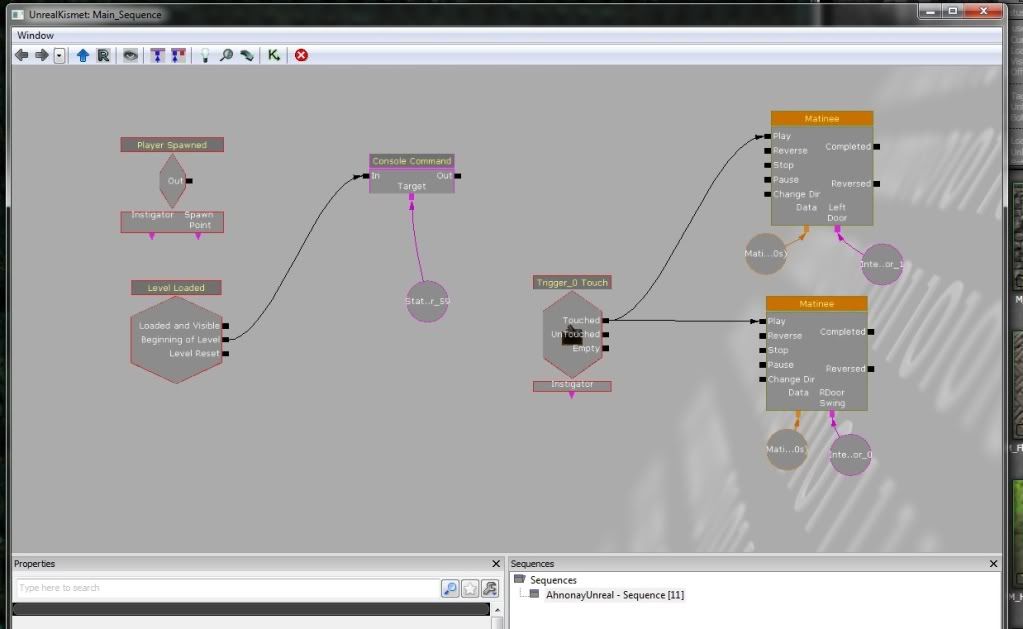Click the Stop input of the lower Matinee
The width and height of the screenshot is (1023, 629).
pyautogui.click(x=763, y=350)
